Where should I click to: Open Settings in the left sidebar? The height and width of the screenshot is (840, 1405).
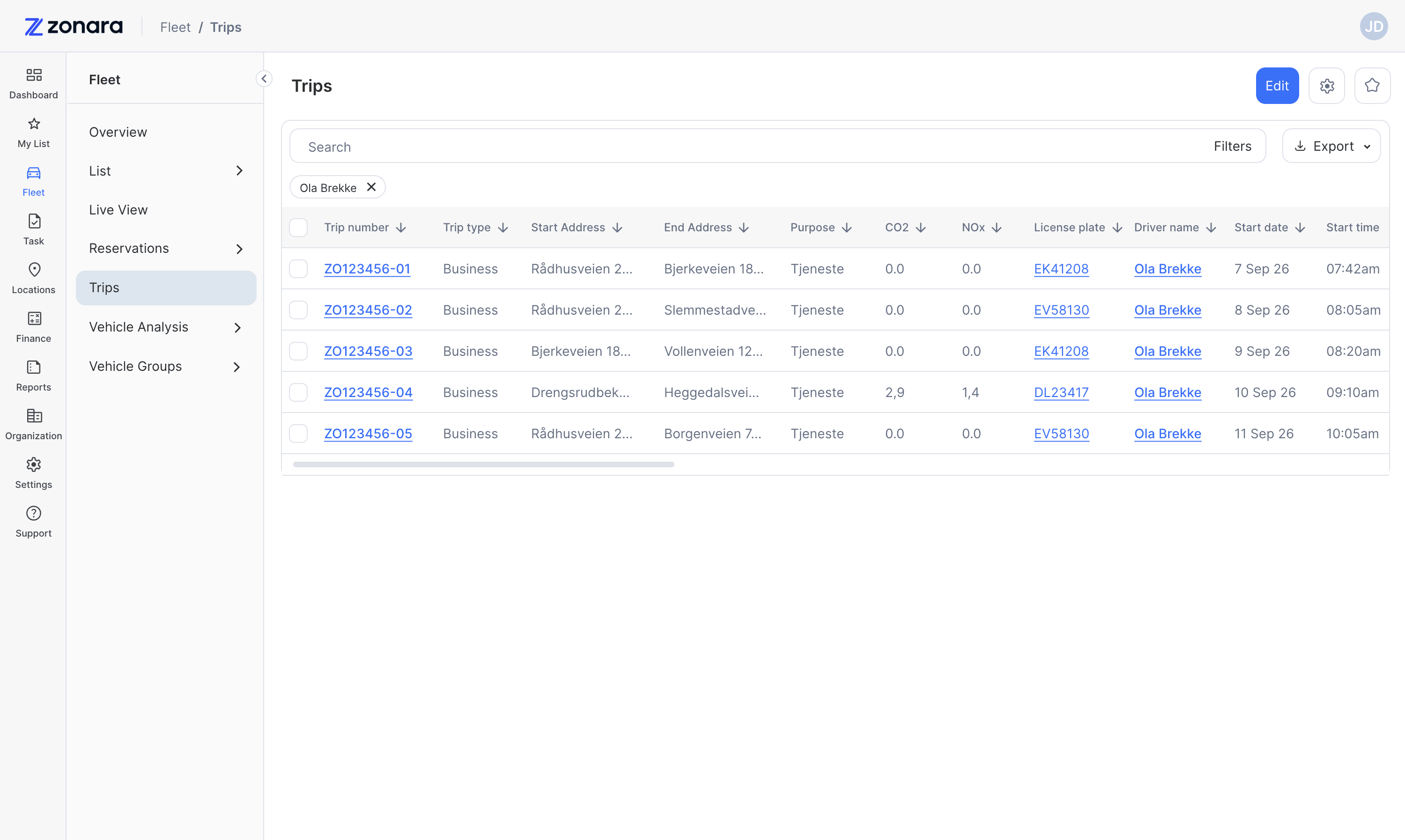pyautogui.click(x=33, y=473)
